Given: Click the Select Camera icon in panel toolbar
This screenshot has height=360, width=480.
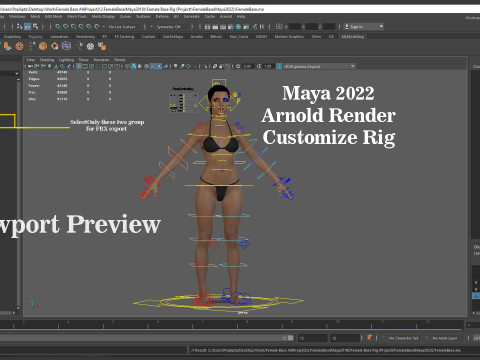Looking at the screenshot, I should pyautogui.click(x=29, y=66).
